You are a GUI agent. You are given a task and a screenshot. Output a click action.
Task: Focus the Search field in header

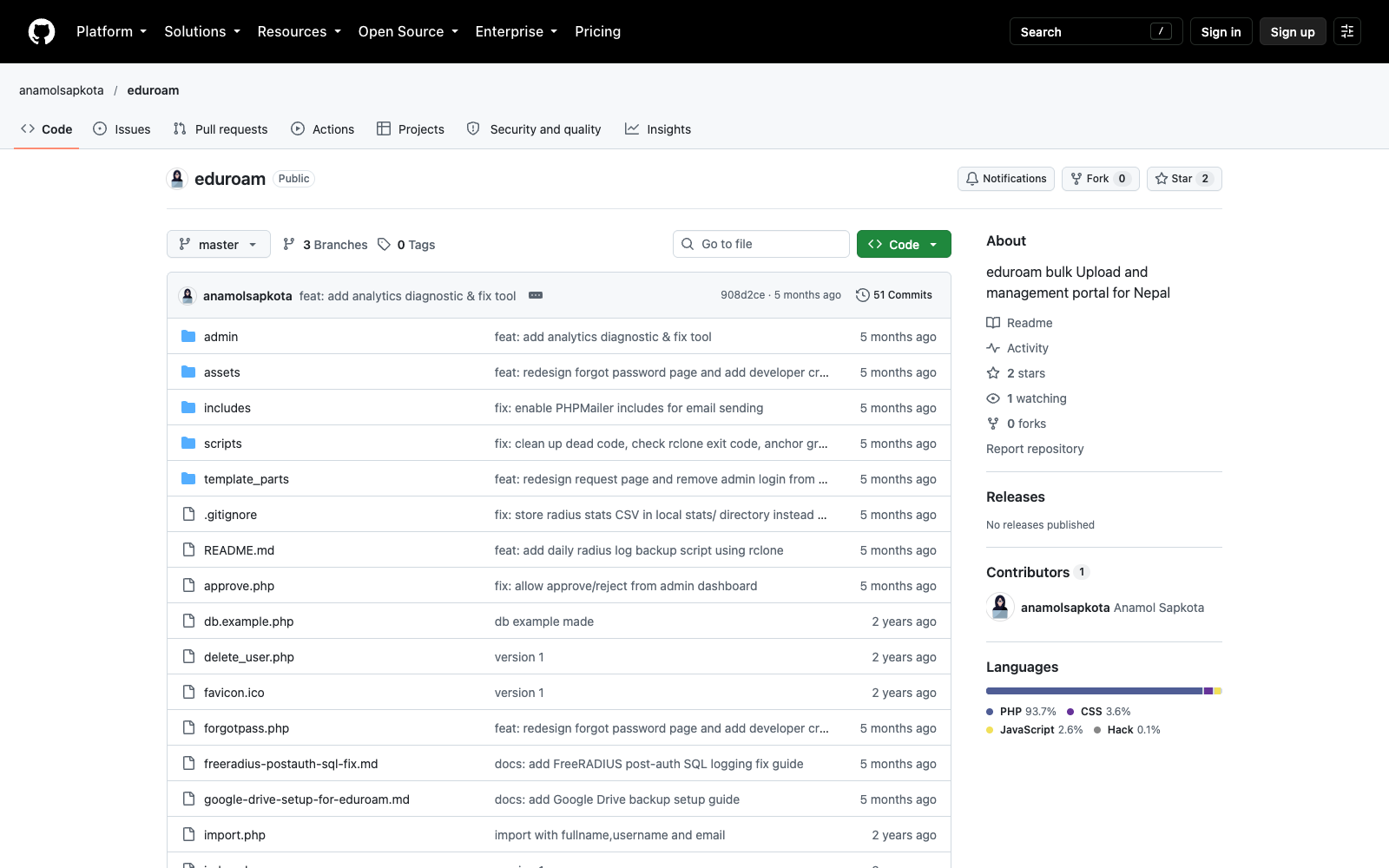coord(1096,31)
